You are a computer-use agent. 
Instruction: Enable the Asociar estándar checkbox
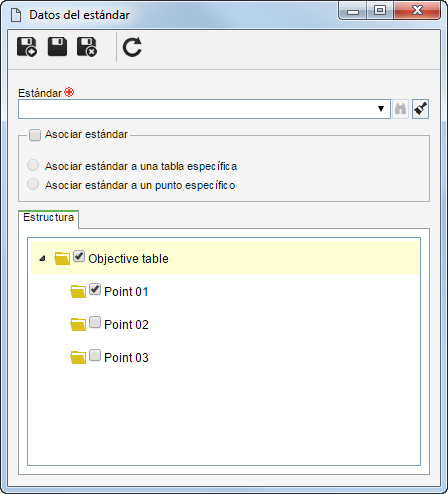[35, 135]
